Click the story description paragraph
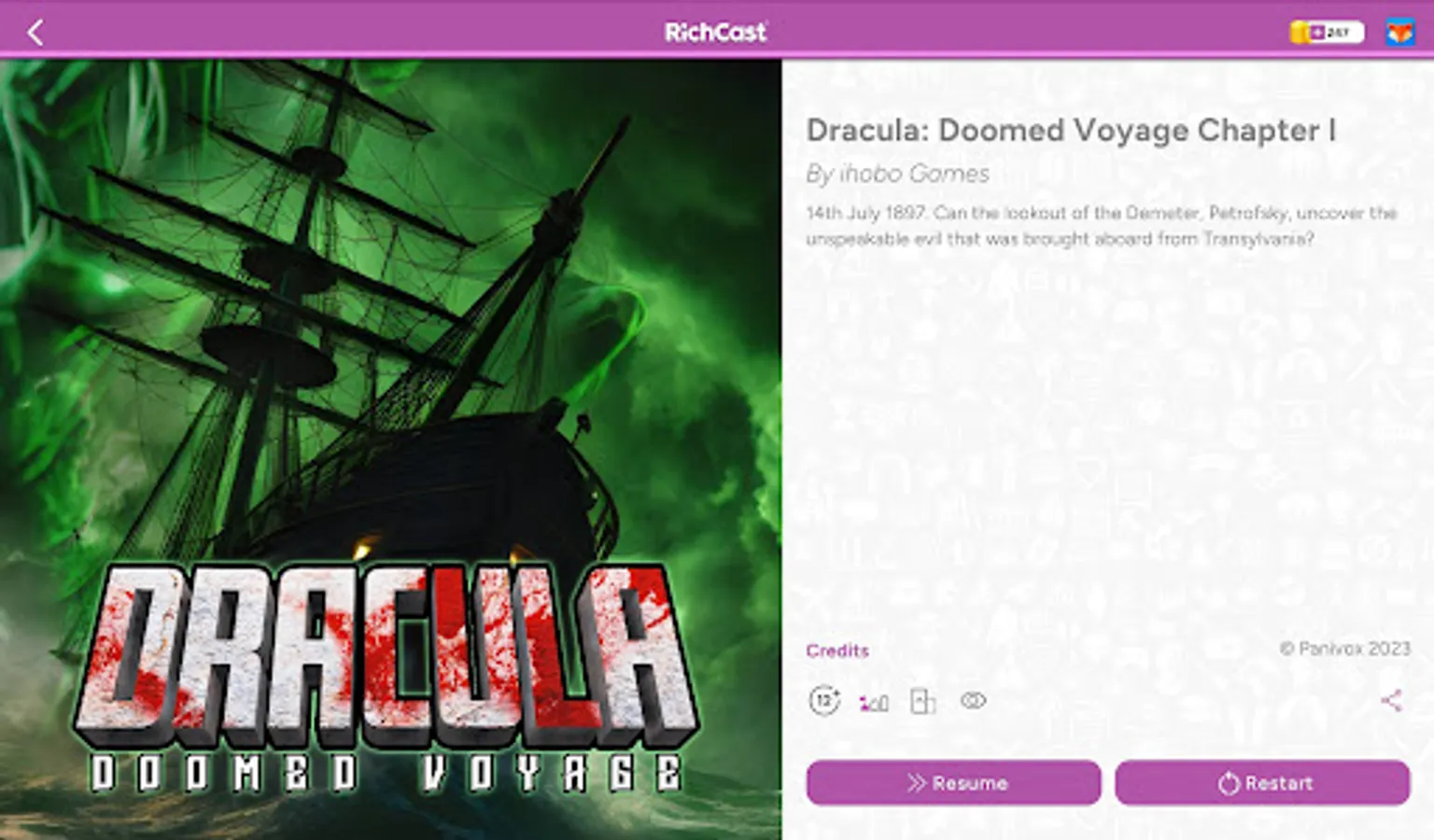The image size is (1434, 840). [1101, 225]
